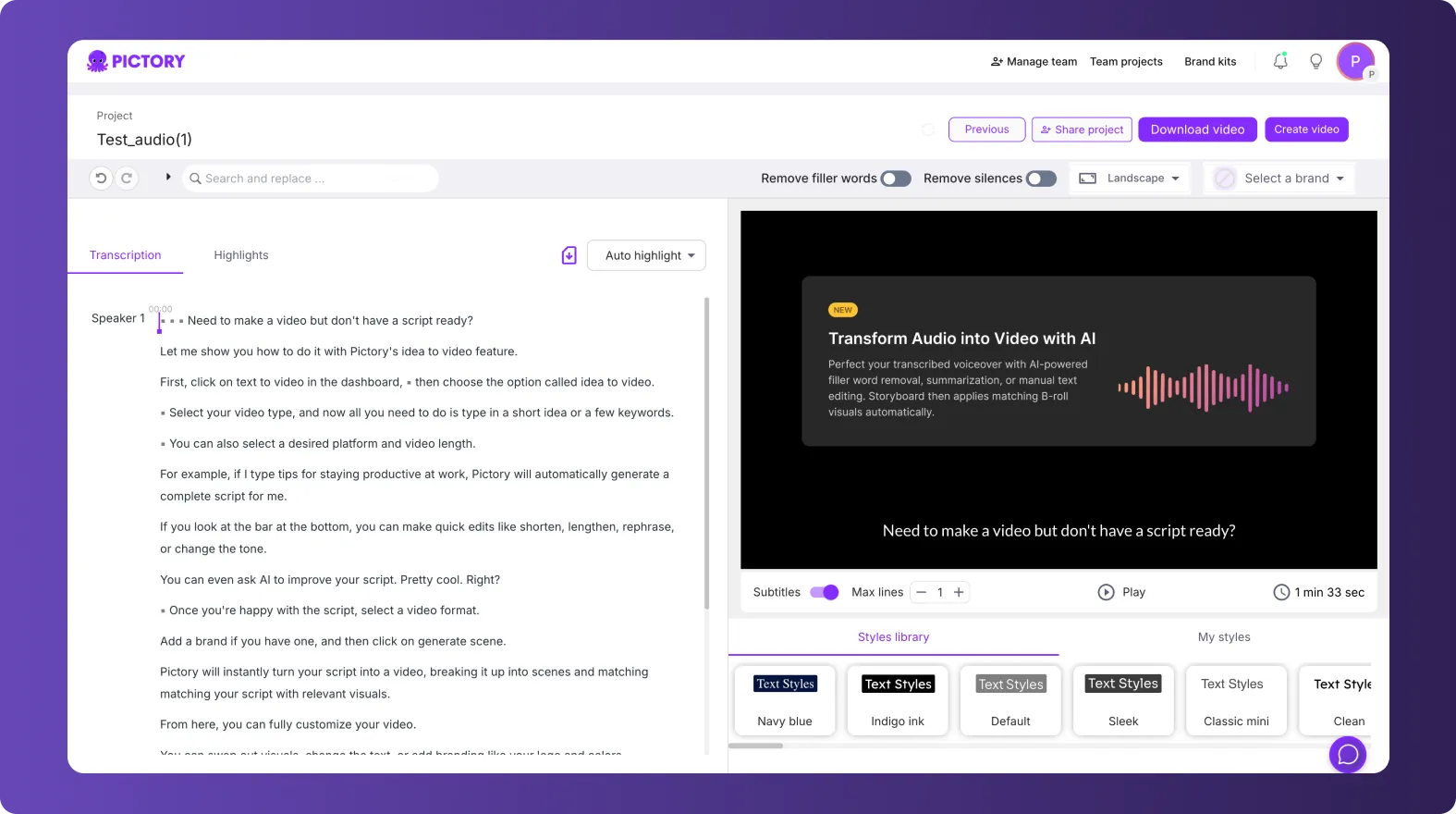Open Manage team

click(1034, 62)
